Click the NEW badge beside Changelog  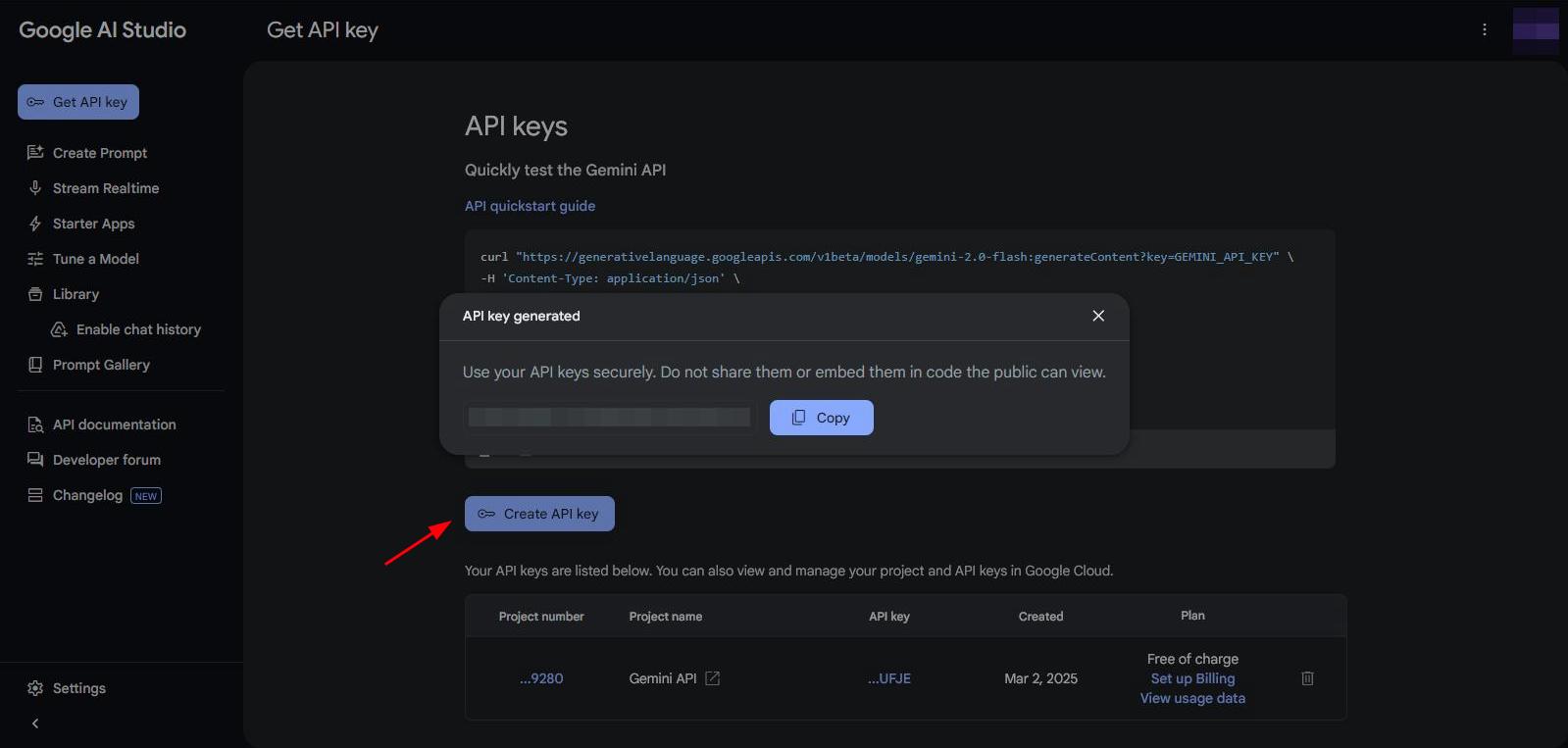146,496
